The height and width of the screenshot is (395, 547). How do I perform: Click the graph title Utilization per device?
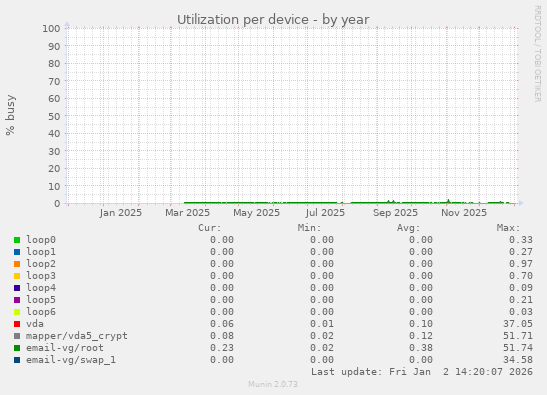tap(273, 20)
